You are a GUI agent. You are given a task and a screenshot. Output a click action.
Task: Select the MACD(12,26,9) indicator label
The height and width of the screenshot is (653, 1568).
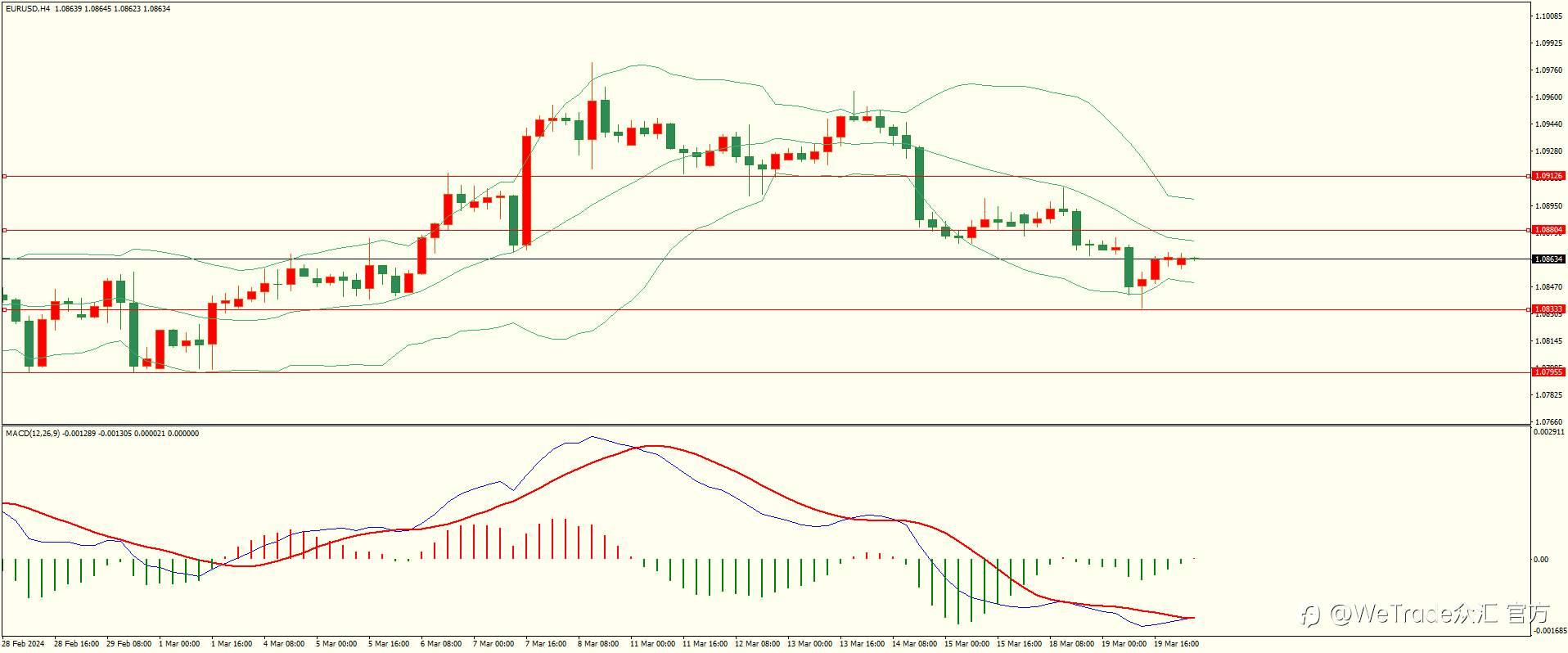(32, 434)
